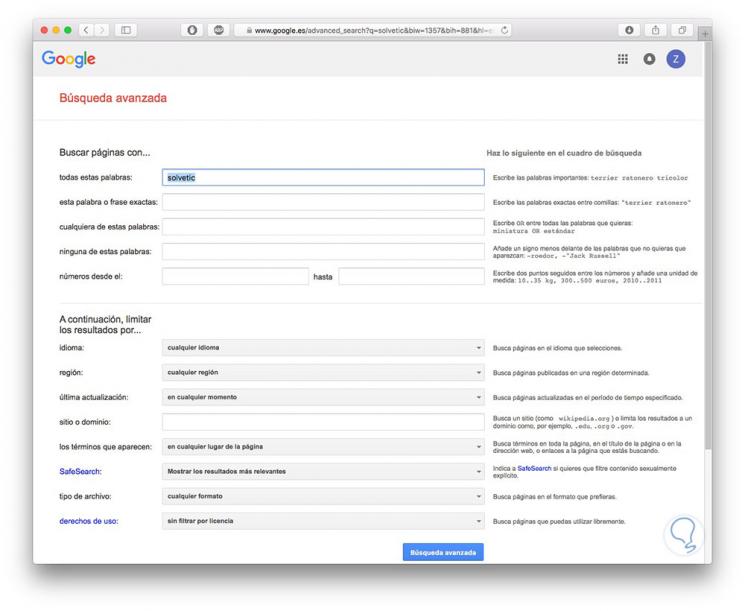Viewport: 745px width, 611px height.
Task: Open the tipo de archivo dropdown
Action: (323, 496)
